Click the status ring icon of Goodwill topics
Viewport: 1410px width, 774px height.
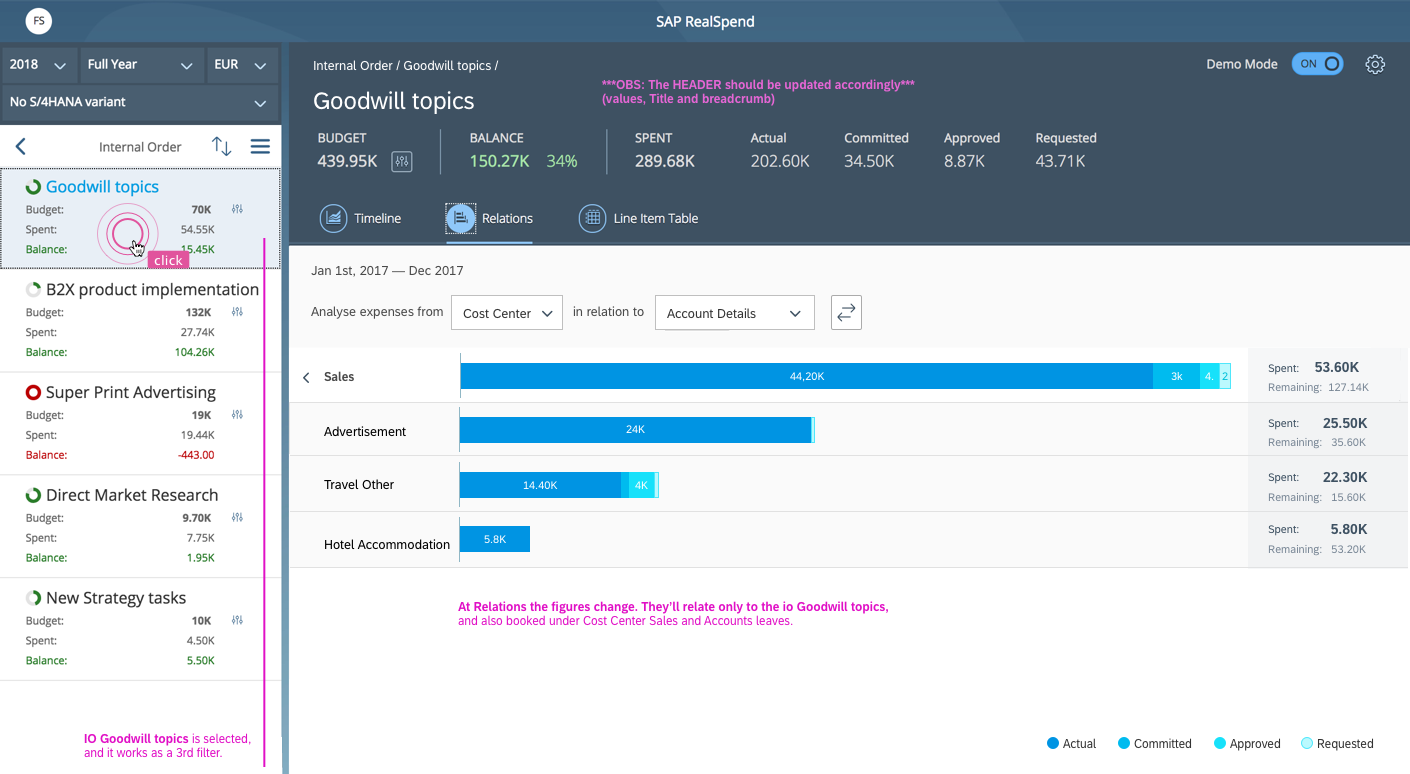(33, 187)
